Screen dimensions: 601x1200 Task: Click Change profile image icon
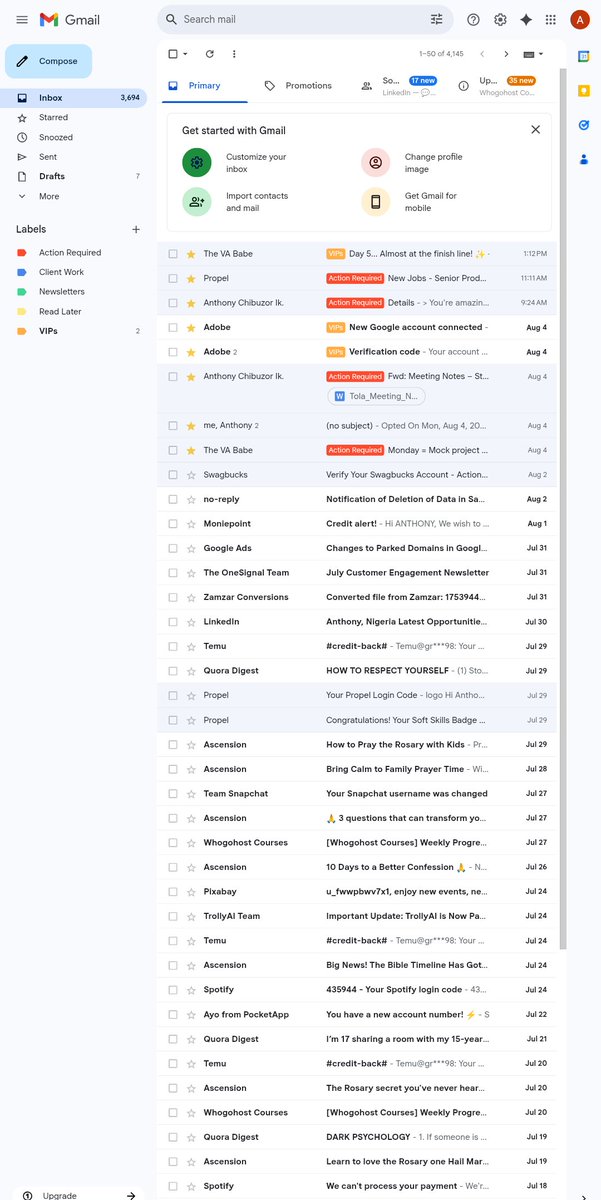376,162
